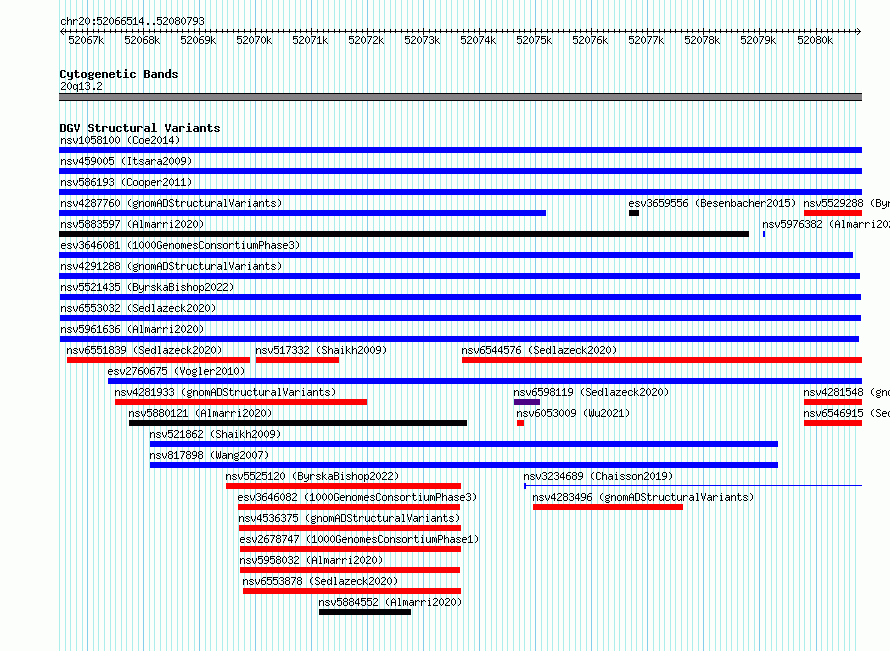
Task: Click the red nsv4283496 variant bar
Action: tap(608, 507)
